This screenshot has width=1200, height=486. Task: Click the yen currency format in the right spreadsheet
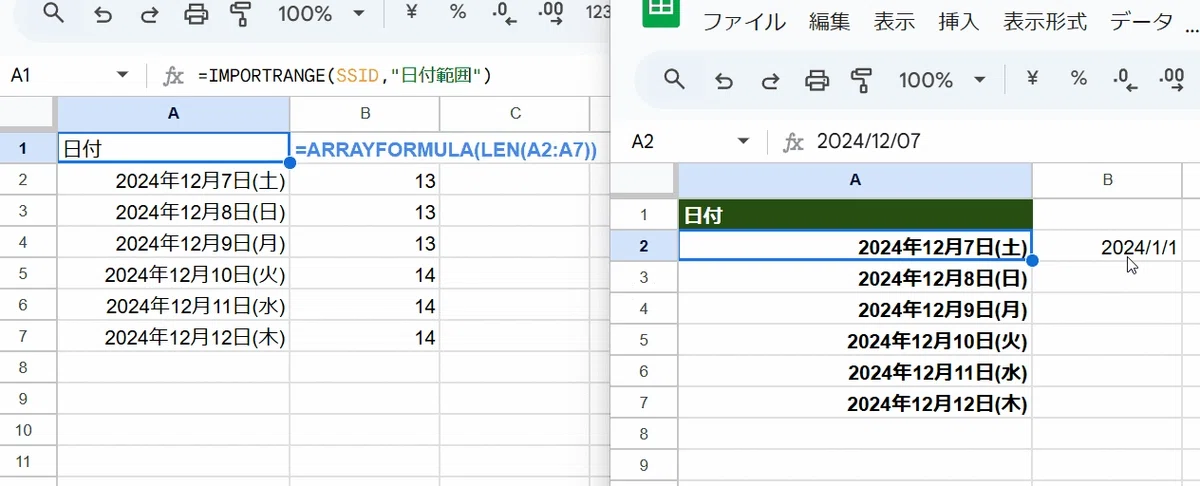(1032, 78)
